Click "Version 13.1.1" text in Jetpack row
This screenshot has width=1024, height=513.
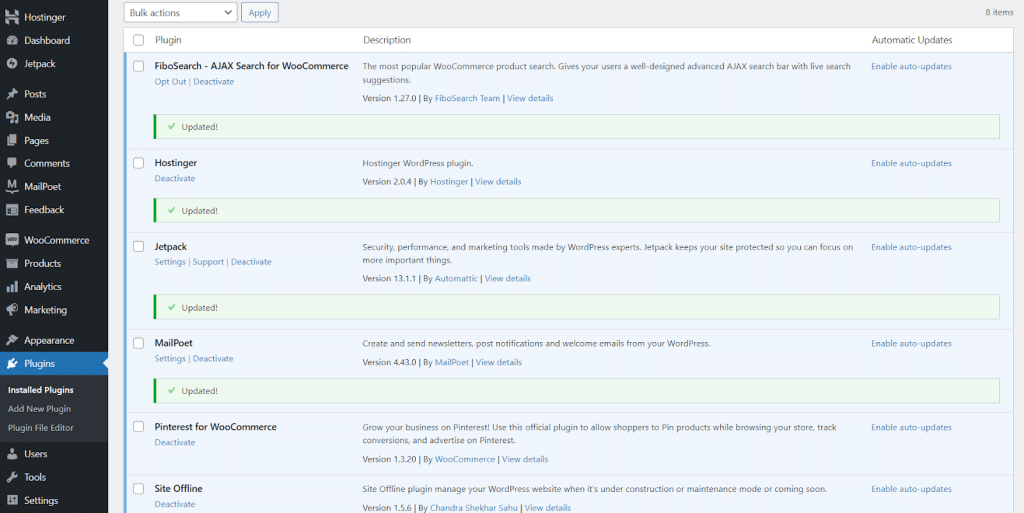[389, 278]
